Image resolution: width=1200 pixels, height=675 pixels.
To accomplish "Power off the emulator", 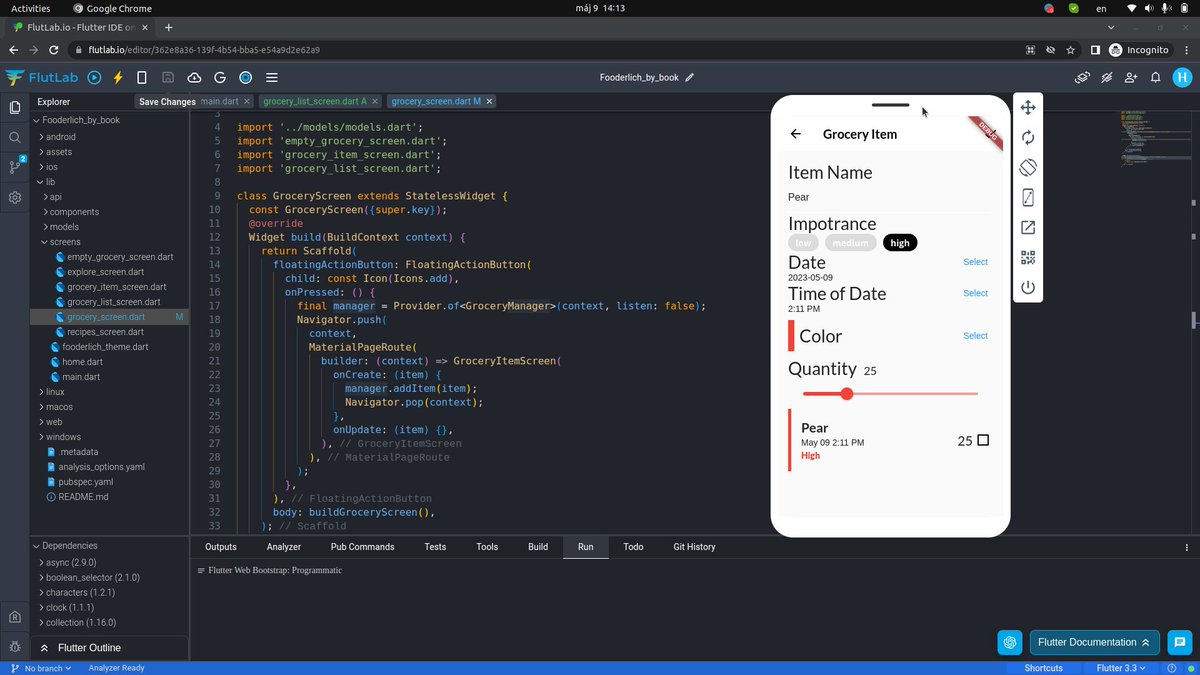I will [1028, 288].
